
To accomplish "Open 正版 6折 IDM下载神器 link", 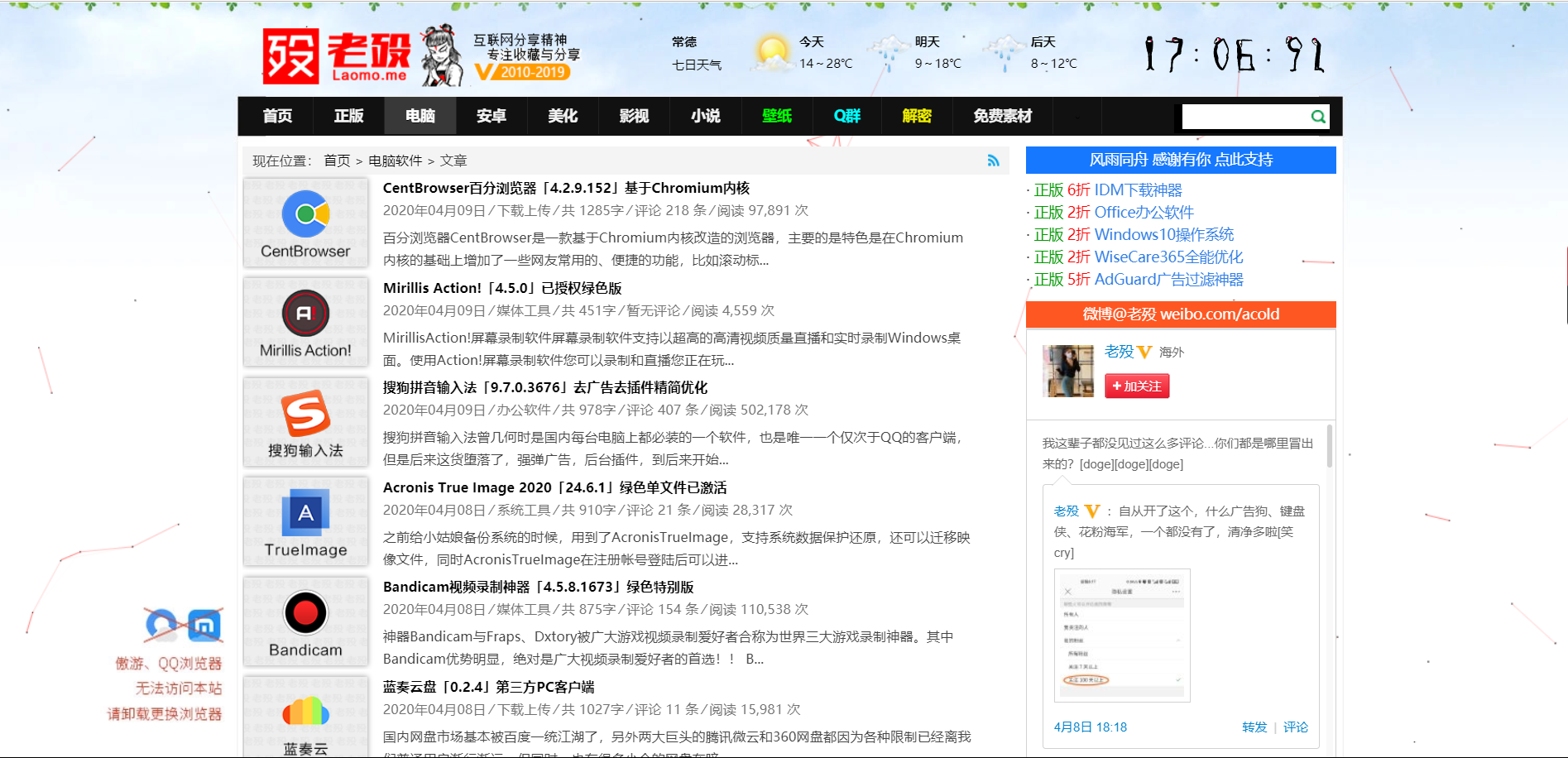I will click(1108, 190).
